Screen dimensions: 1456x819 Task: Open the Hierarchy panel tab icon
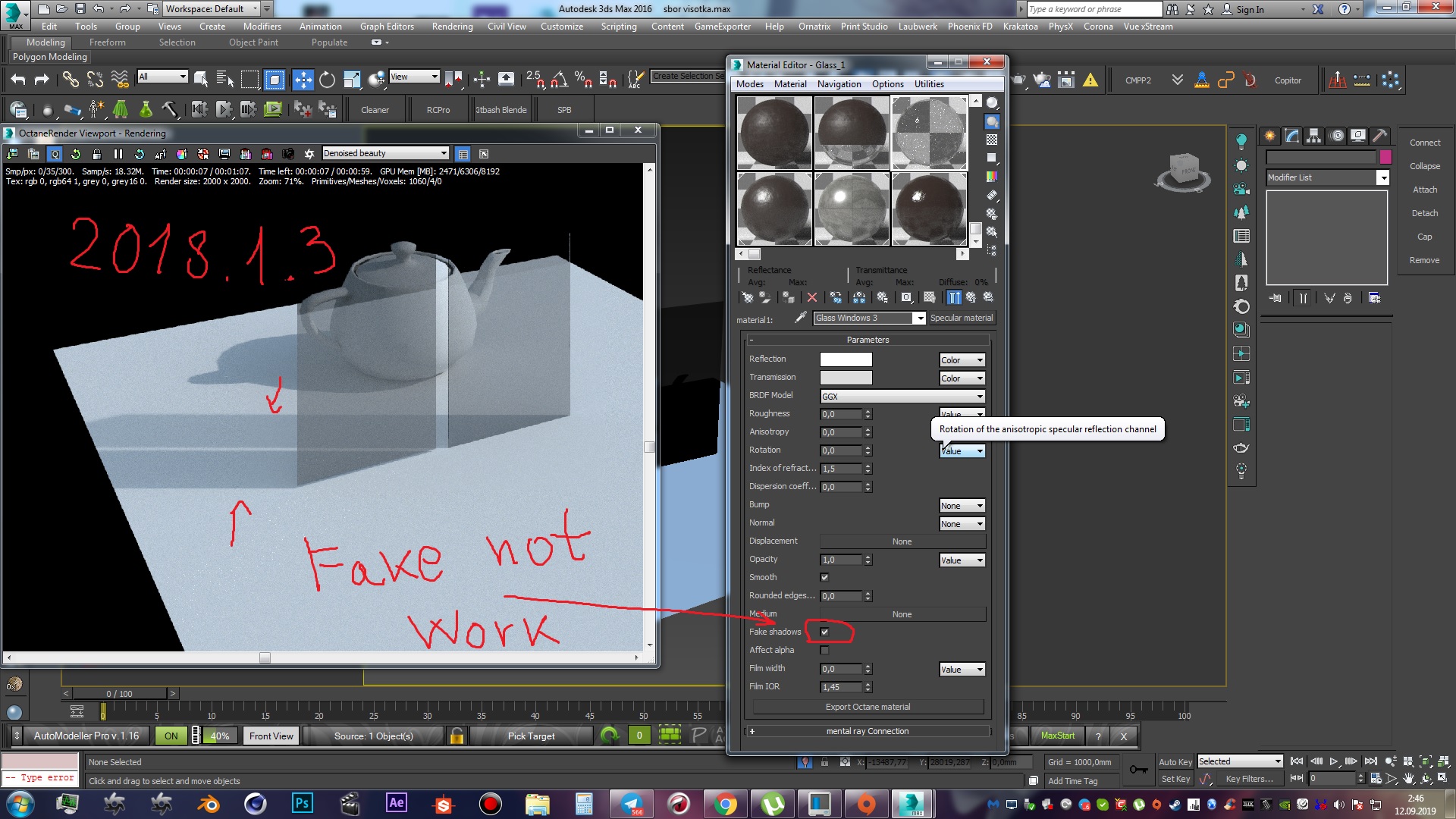(1313, 136)
